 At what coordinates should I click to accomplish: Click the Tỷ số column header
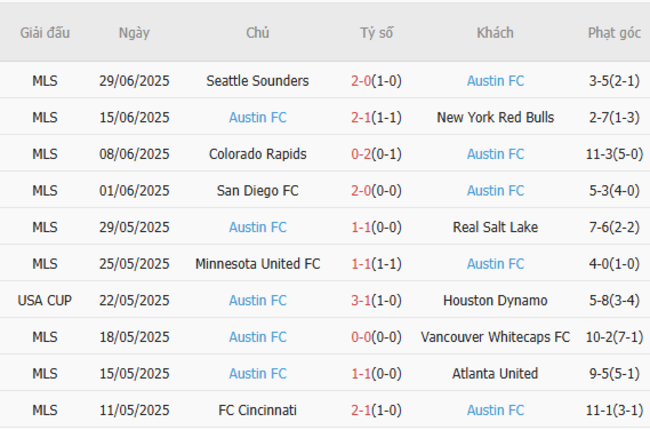[x=377, y=33]
